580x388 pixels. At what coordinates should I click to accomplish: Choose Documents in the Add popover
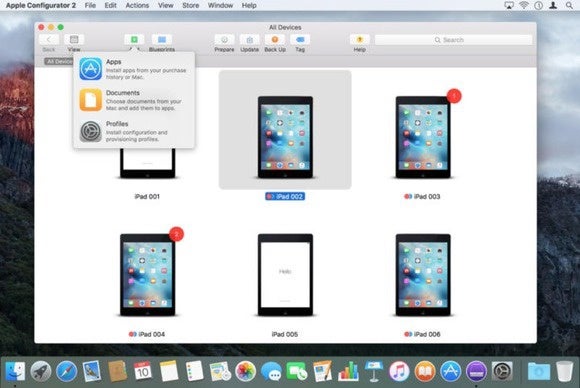click(134, 100)
